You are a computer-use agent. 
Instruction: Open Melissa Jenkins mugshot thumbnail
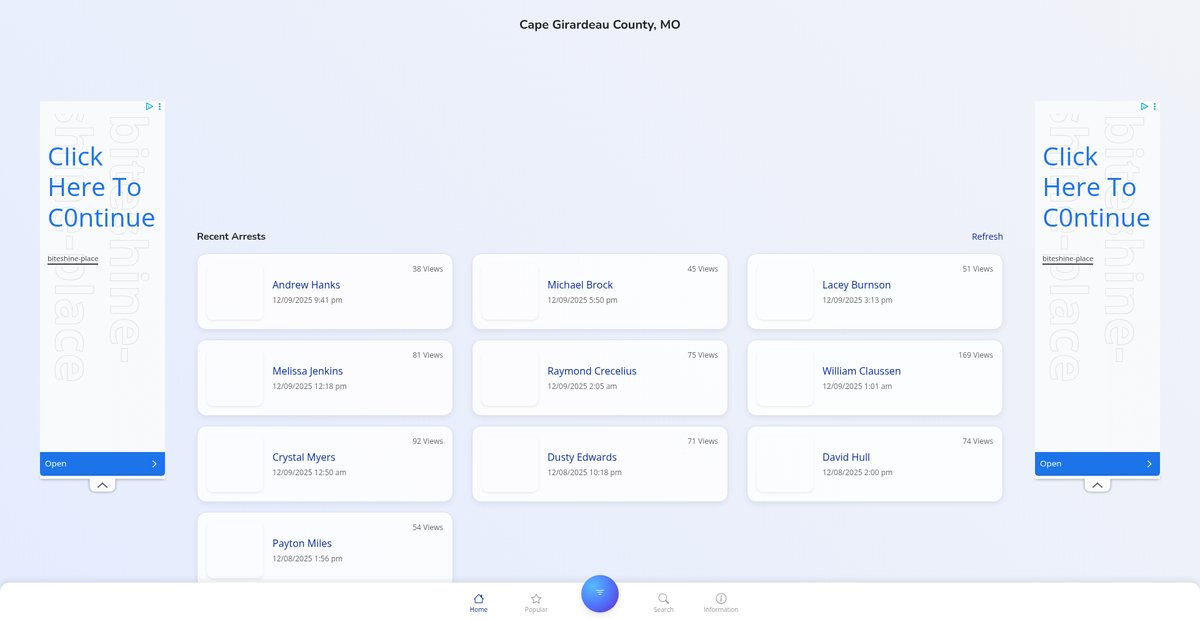click(x=235, y=378)
